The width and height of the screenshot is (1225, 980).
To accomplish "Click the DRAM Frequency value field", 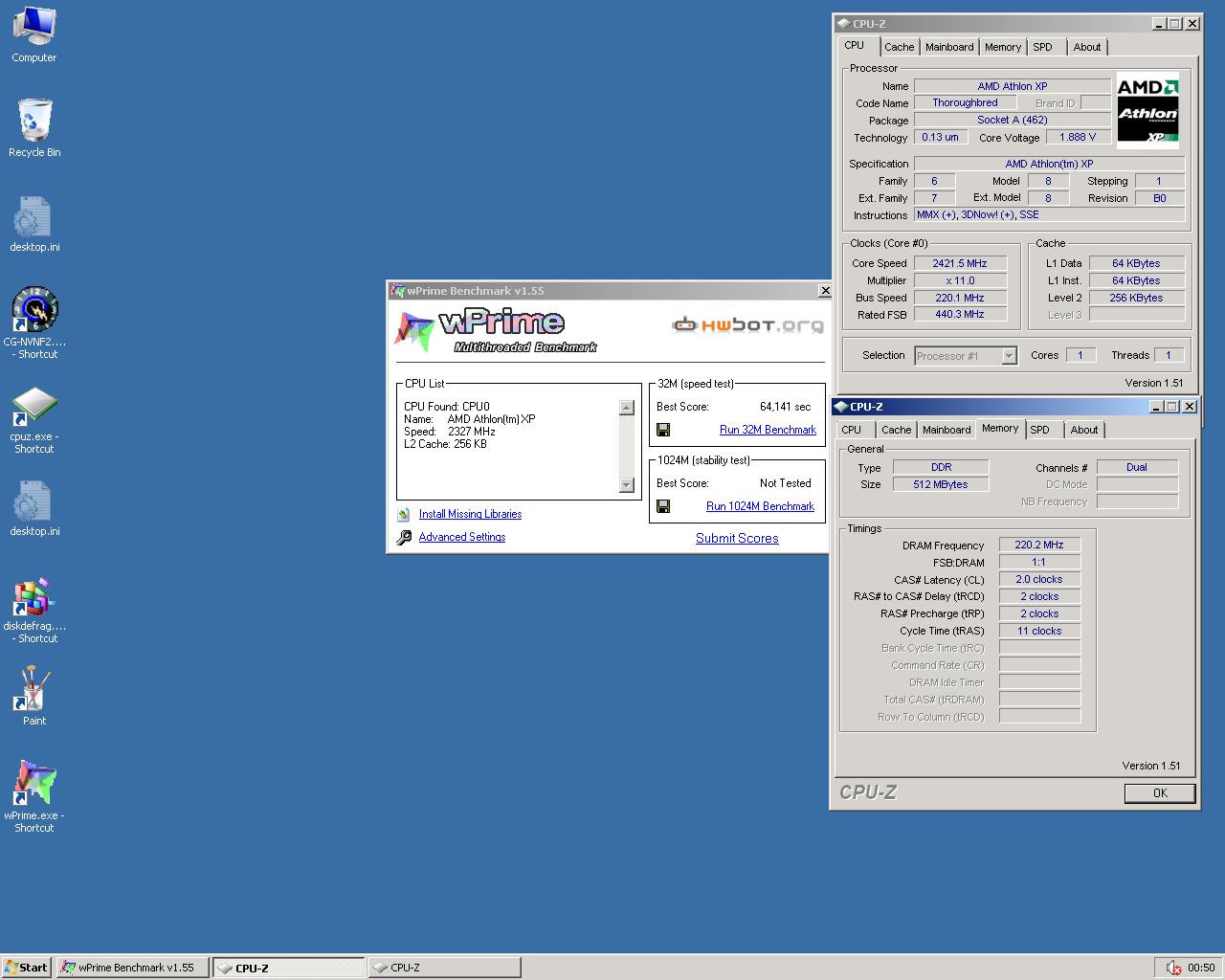I will 1039,545.
